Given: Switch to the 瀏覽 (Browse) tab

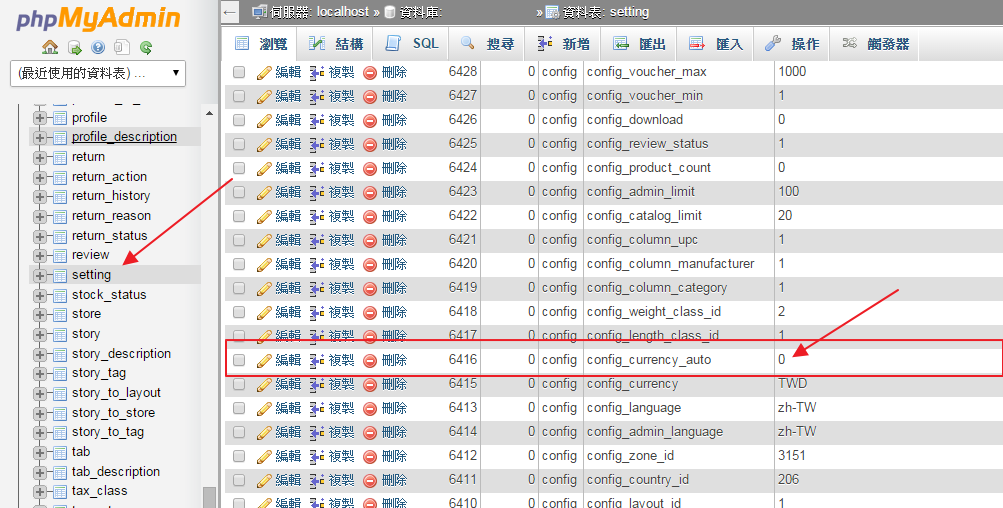Looking at the screenshot, I should [x=260, y=44].
